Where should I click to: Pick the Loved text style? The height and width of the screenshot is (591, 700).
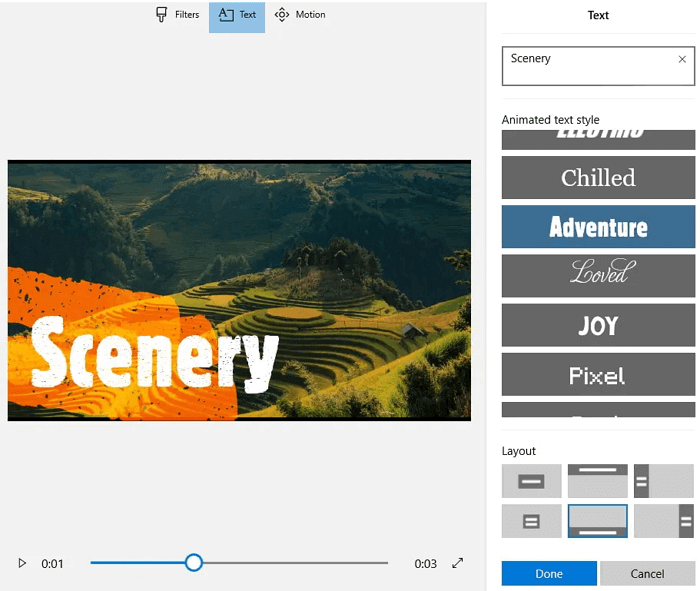pos(598,275)
